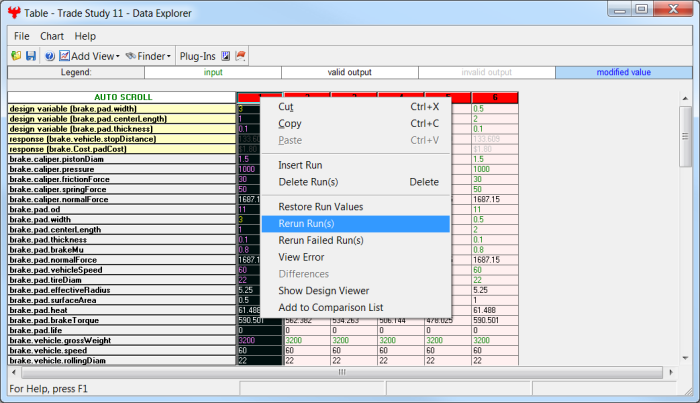Open the Chart menu
This screenshot has width=700, height=403.
(52, 36)
